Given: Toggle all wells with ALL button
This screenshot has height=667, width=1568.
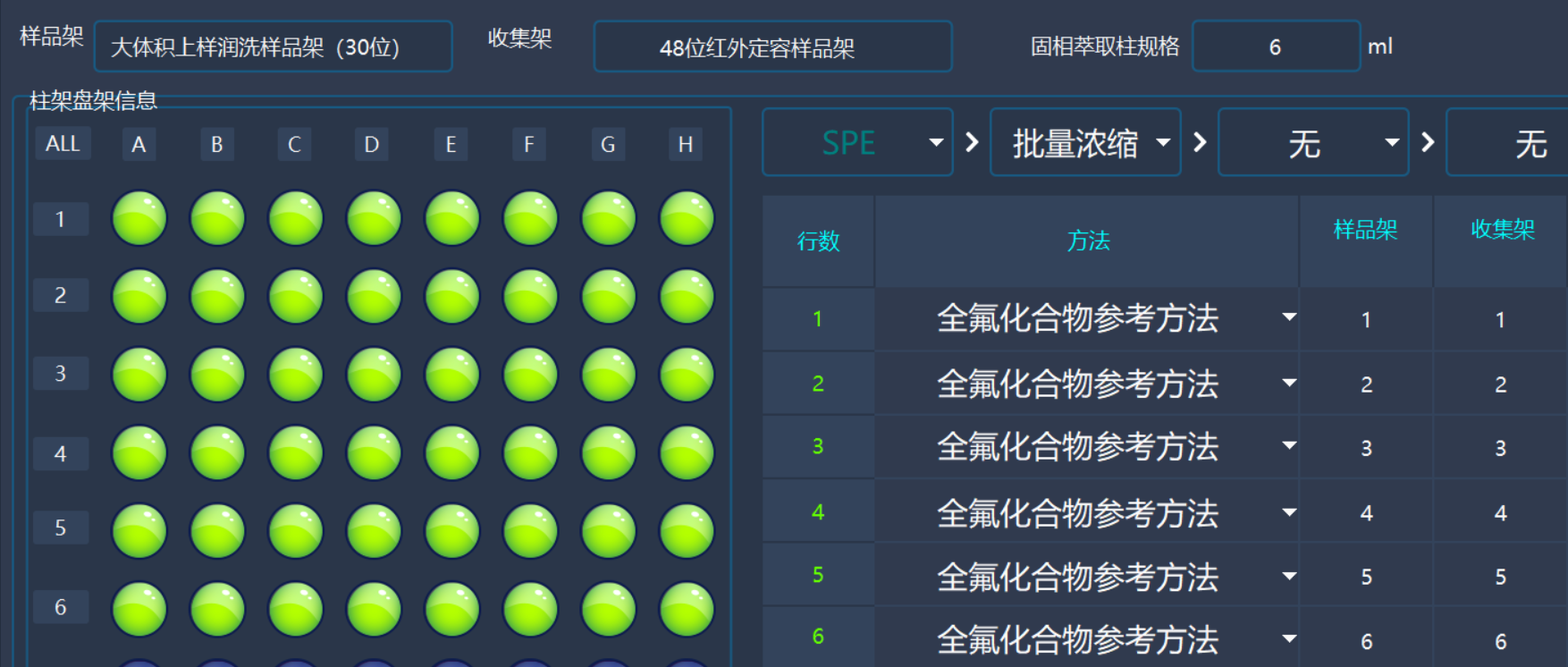Looking at the screenshot, I should point(63,144).
